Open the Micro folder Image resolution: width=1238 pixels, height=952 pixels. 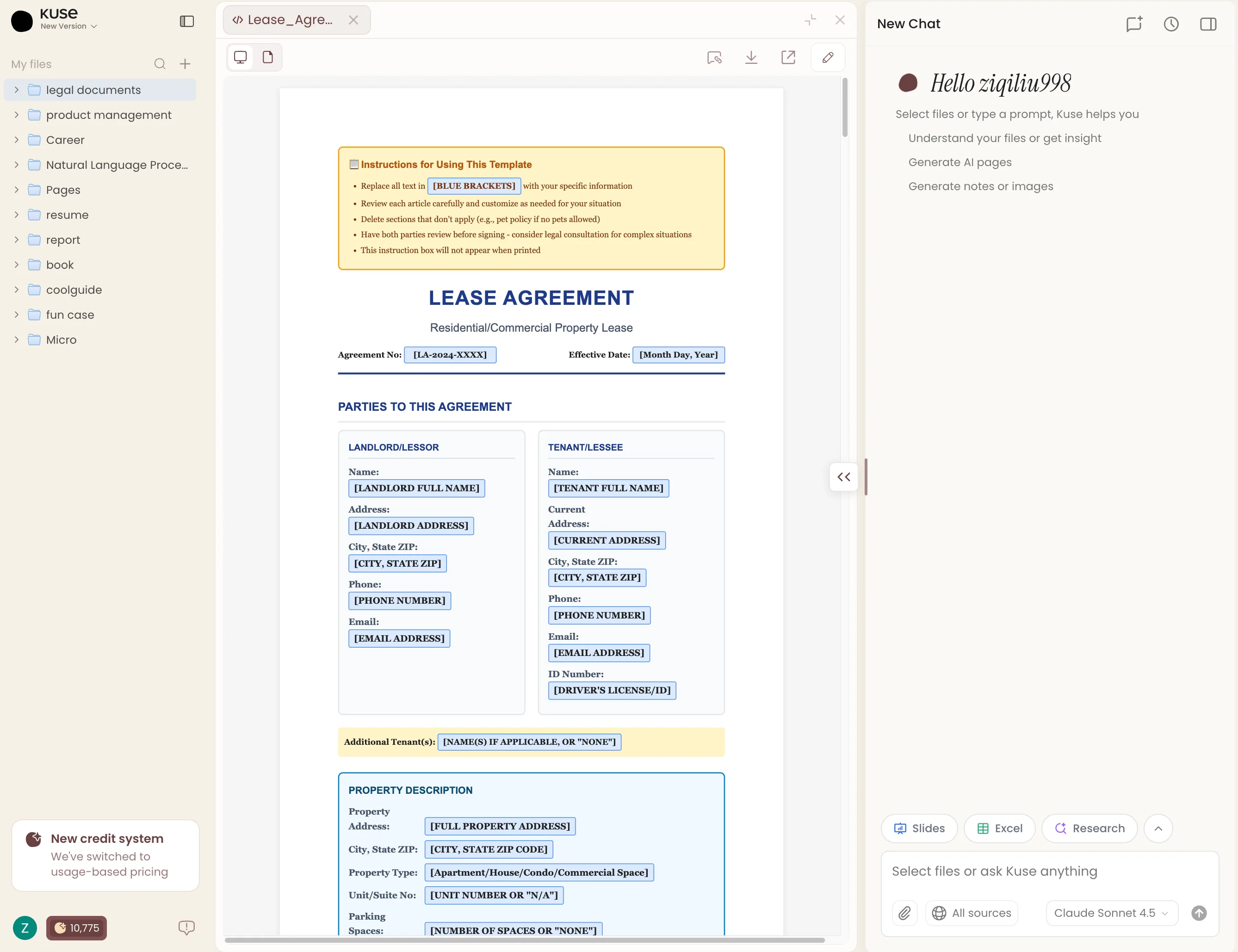100,340
